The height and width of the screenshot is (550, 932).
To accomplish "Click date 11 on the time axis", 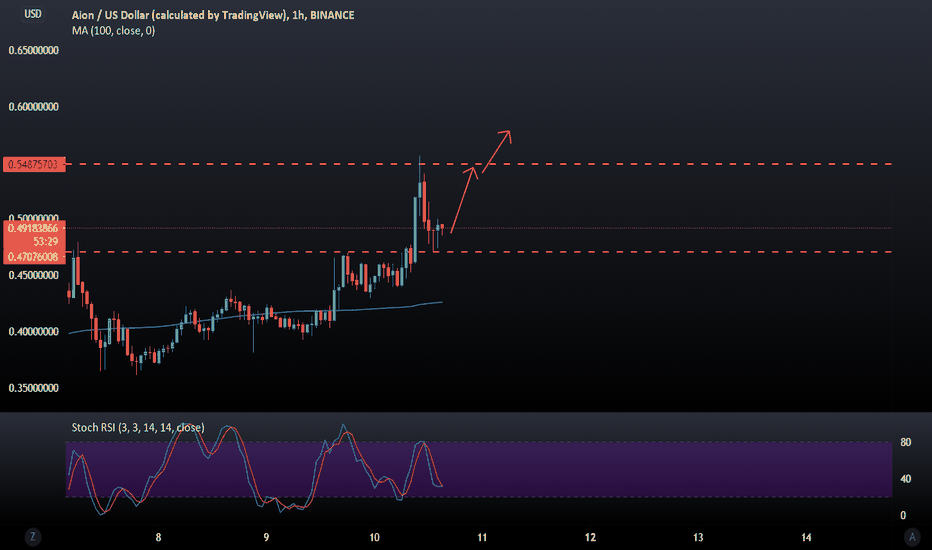I will point(482,538).
